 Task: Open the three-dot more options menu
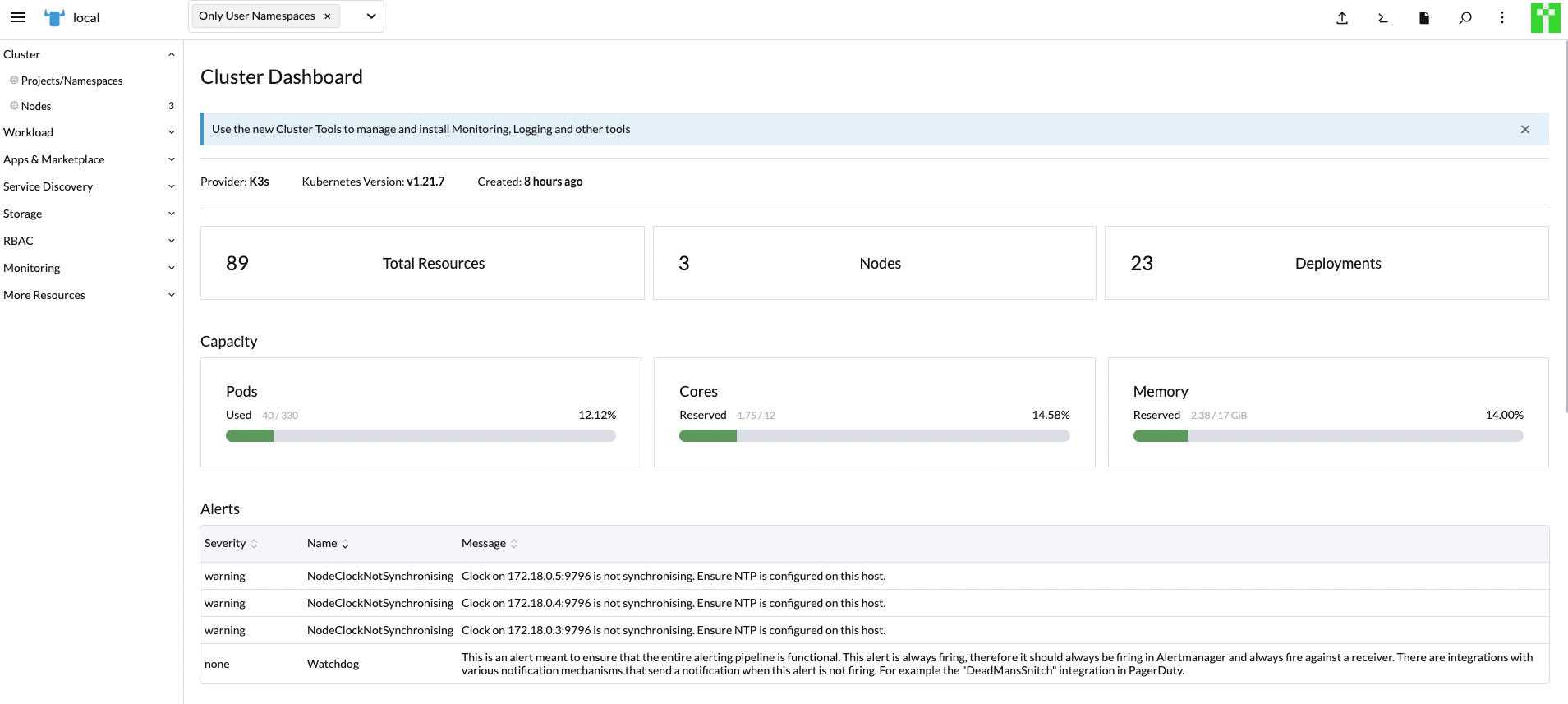(x=1502, y=17)
